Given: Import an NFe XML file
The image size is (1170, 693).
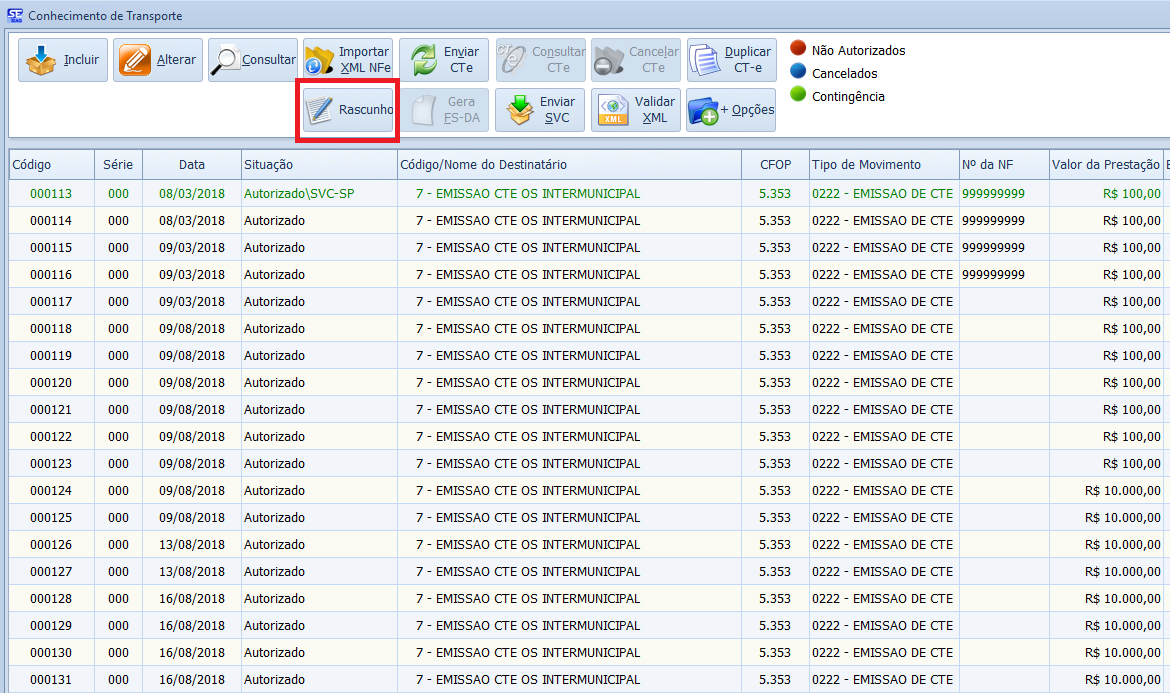Looking at the screenshot, I should point(348,60).
